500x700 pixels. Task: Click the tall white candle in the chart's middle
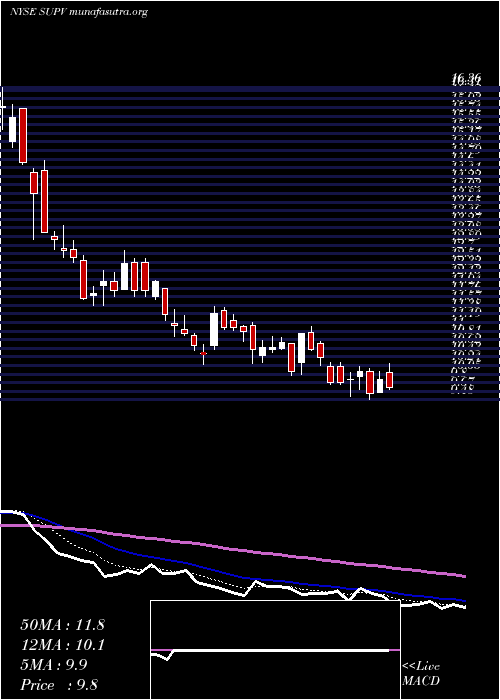[214, 329]
